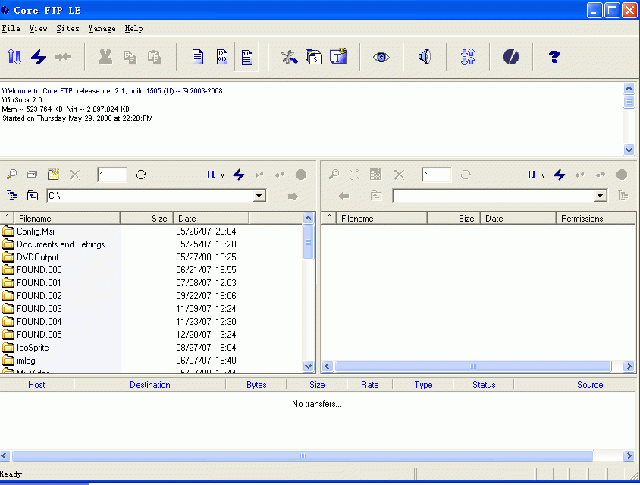Click the filter input box in the local panel
The image size is (640, 485).
click(x=112, y=175)
